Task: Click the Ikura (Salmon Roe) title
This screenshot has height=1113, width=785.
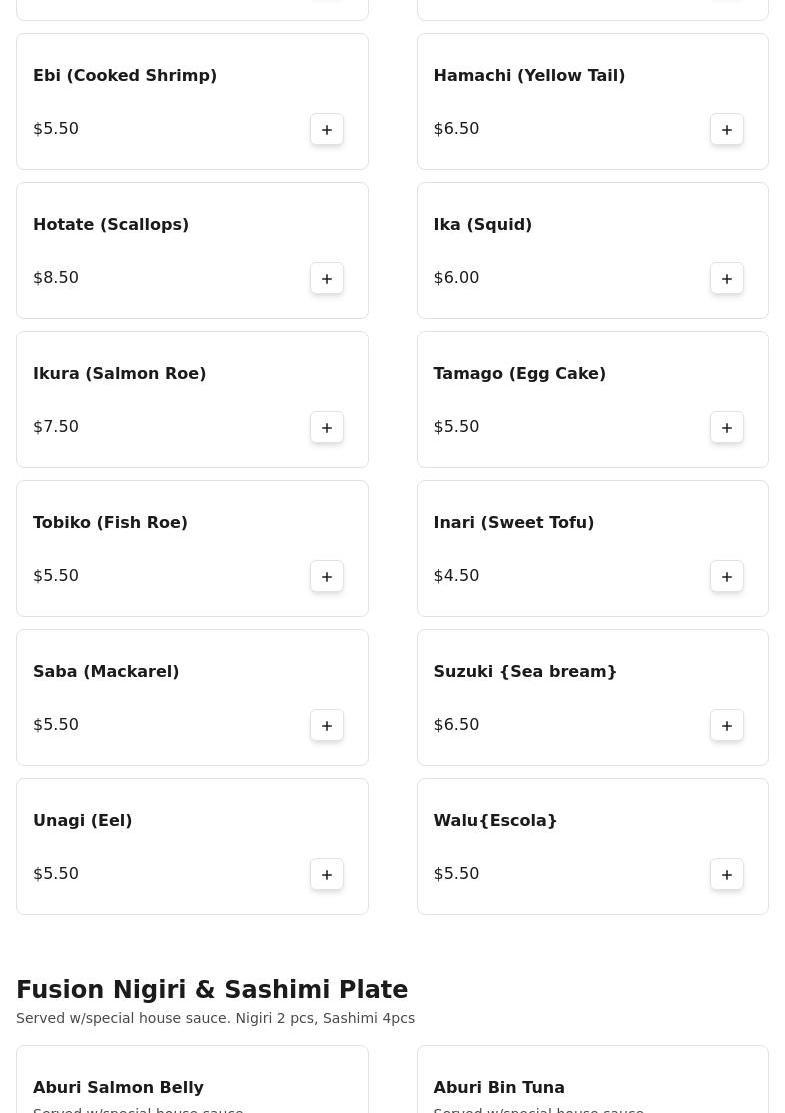Action: click(119, 373)
